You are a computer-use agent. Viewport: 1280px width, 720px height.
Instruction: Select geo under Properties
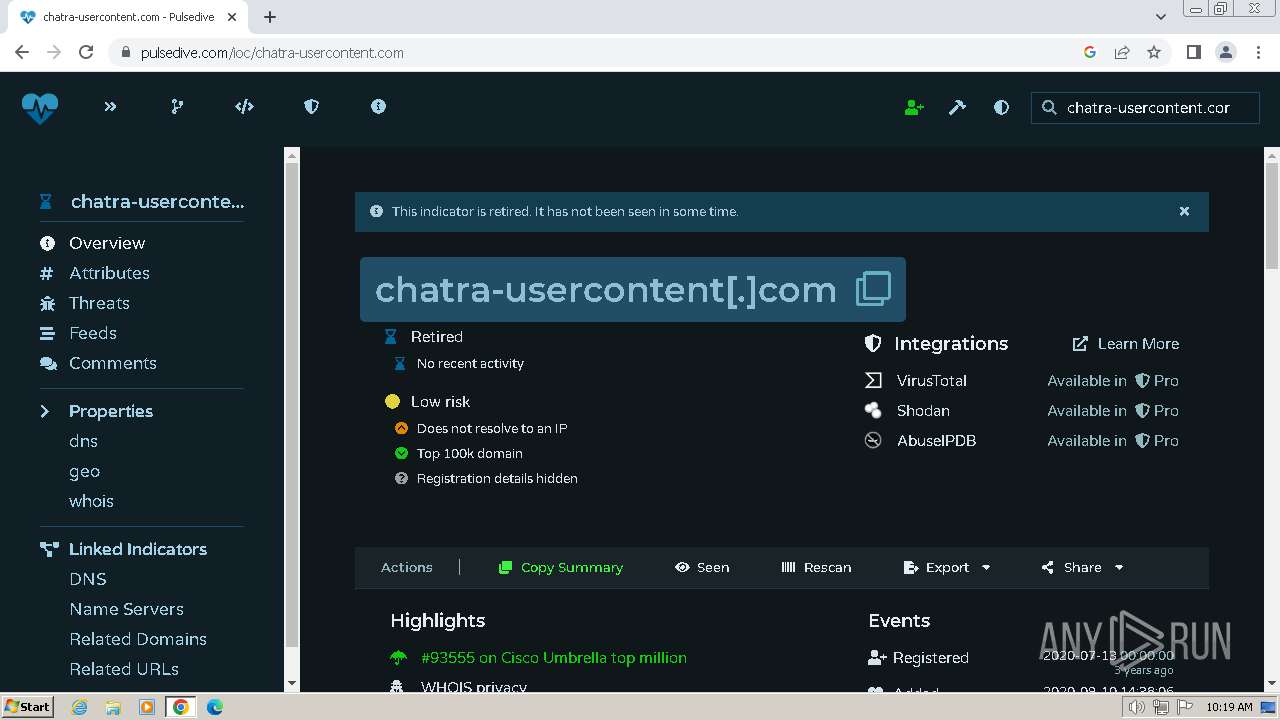point(84,471)
